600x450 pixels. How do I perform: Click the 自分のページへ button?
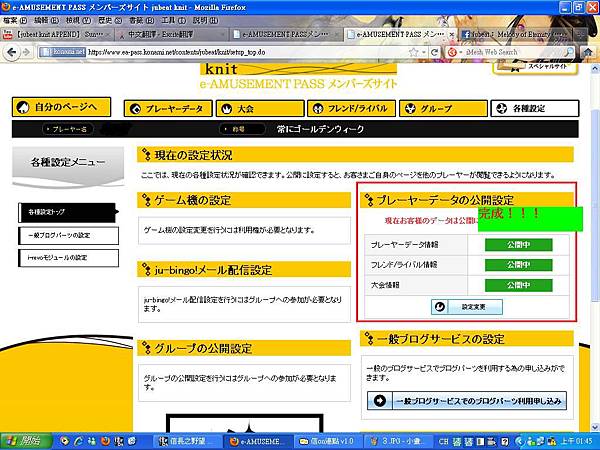coord(62,107)
